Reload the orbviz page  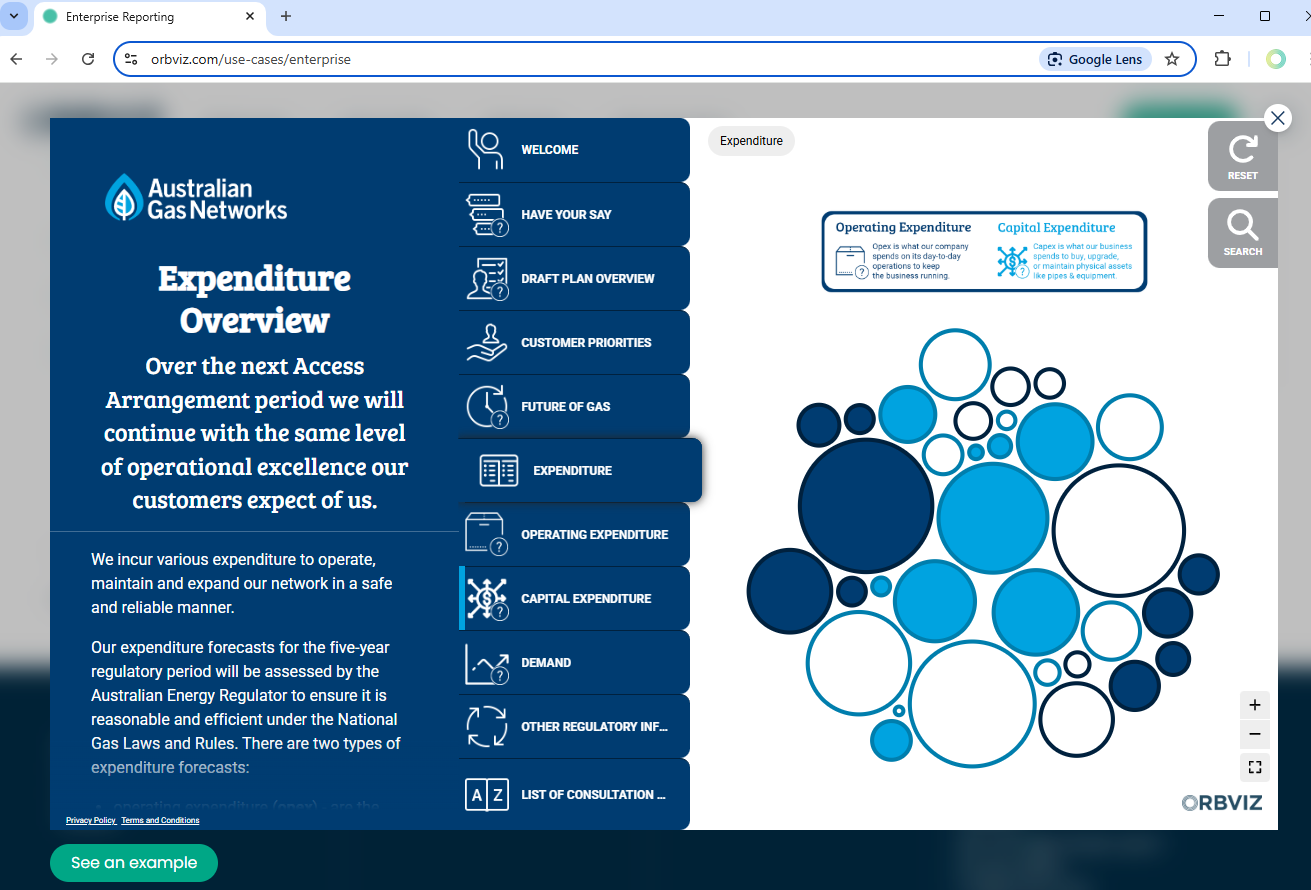(88, 59)
